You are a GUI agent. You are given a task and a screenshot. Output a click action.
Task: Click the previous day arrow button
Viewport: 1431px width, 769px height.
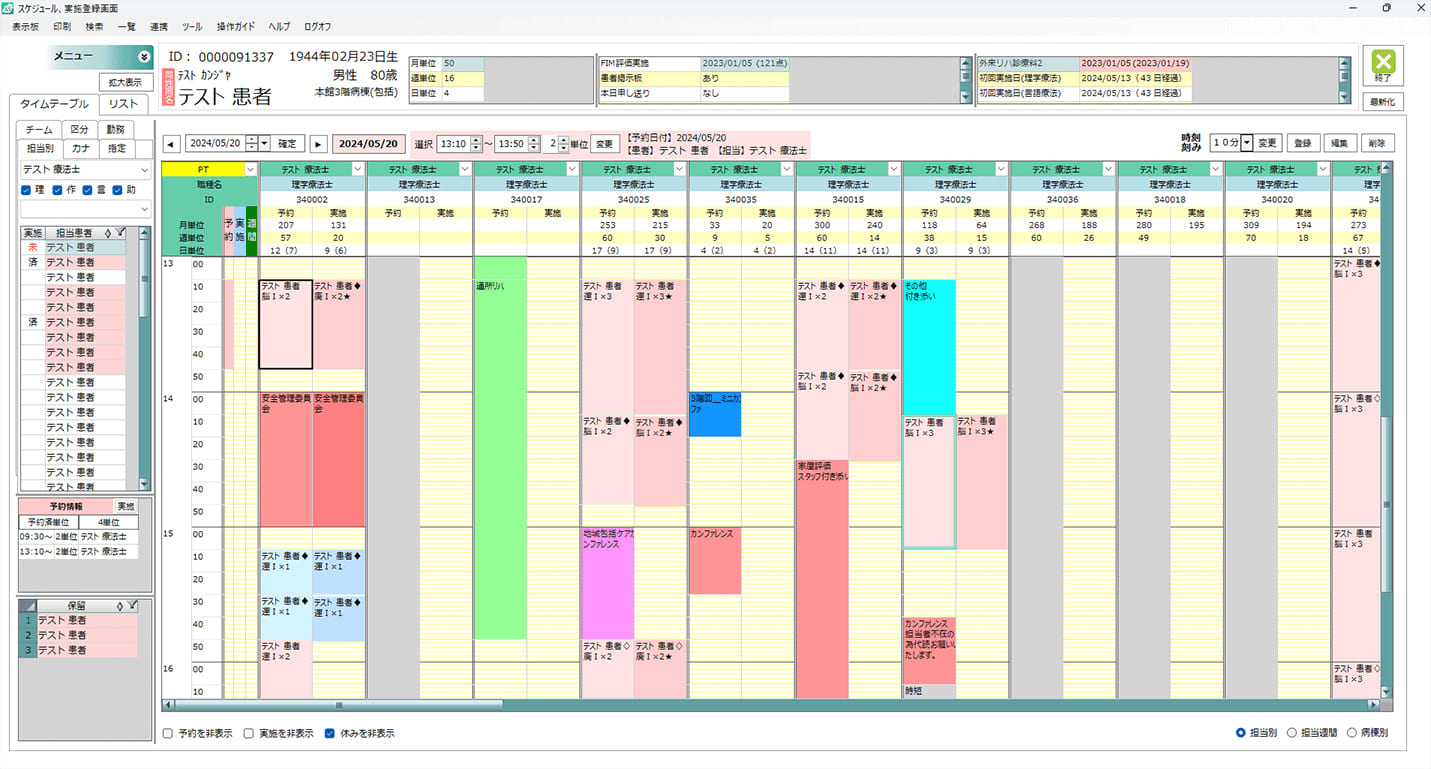[170, 143]
